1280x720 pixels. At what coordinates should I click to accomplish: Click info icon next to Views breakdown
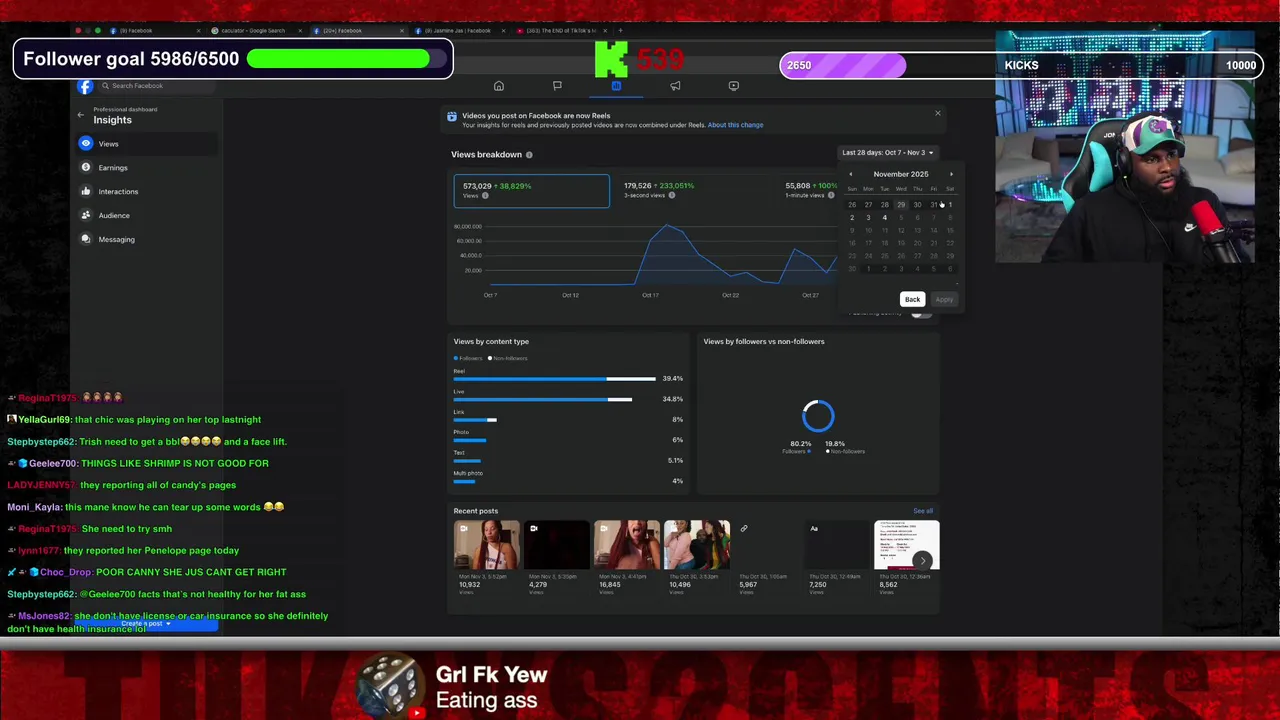529,155
